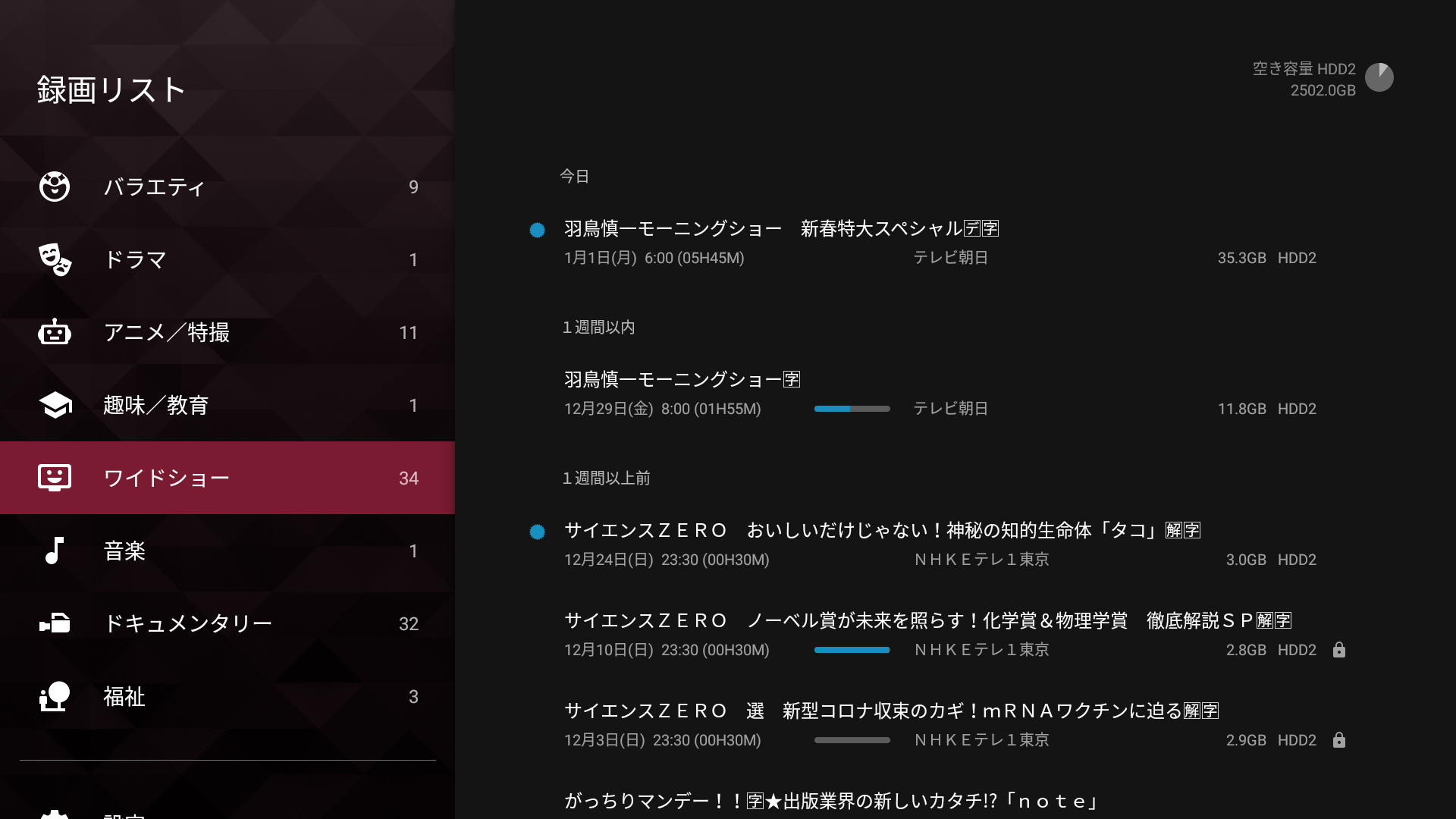The image size is (1456, 819).
Task: Click the blue unwatched dot for the New Year special
Action: (x=537, y=230)
